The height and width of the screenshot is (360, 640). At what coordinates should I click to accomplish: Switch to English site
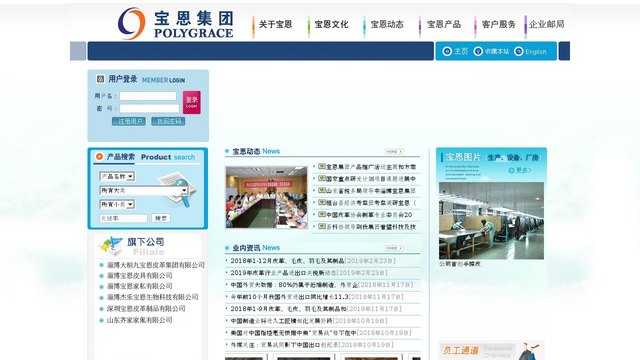click(x=536, y=52)
